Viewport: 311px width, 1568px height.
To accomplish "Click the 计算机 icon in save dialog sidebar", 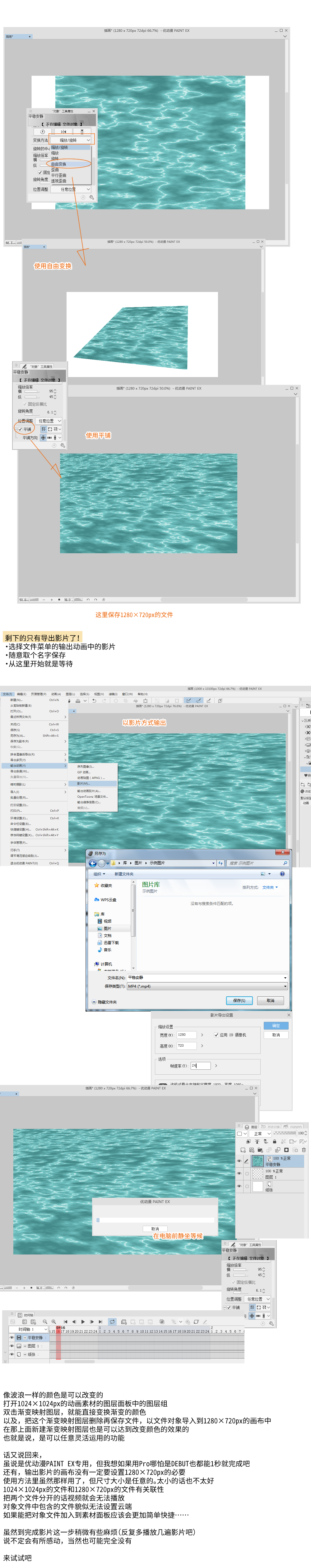I will click(x=97, y=964).
